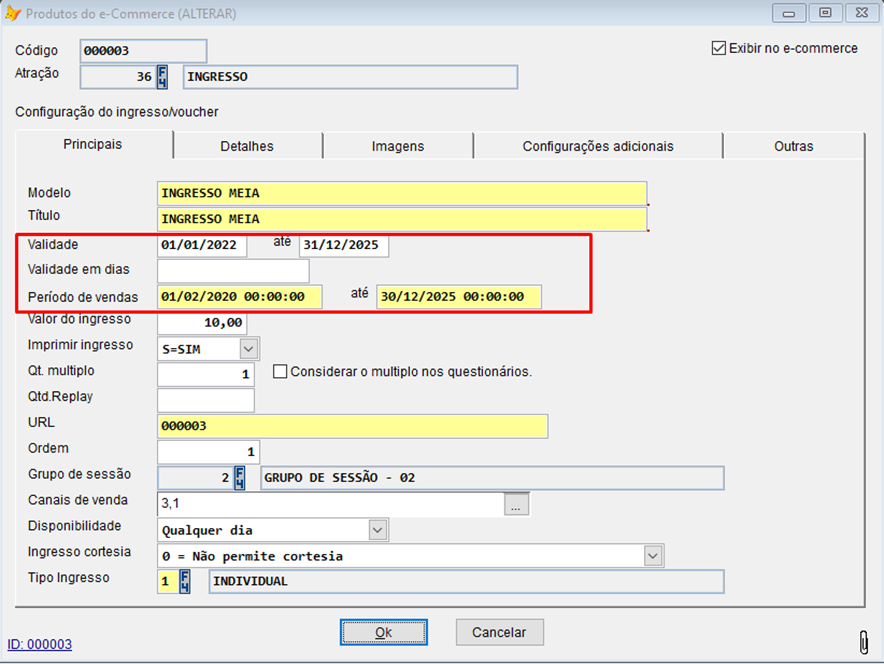The image size is (884, 664).
Task: Expand the Imprimir ingresso dropdown
Action: 249,348
